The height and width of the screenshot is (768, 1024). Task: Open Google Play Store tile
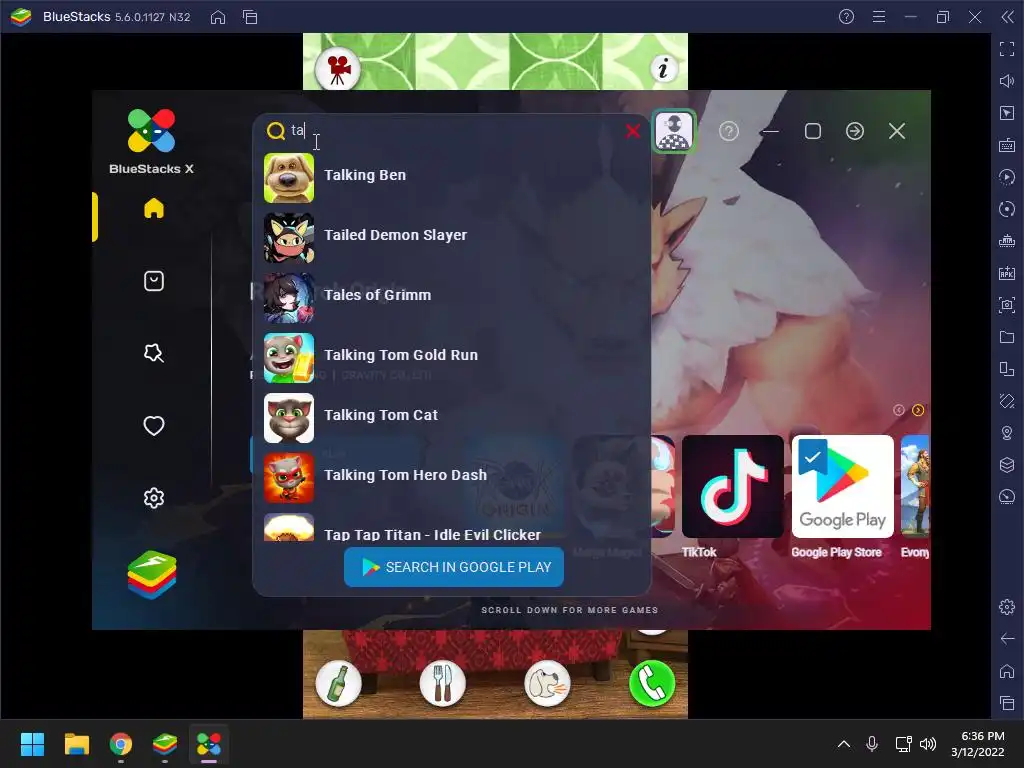point(842,487)
